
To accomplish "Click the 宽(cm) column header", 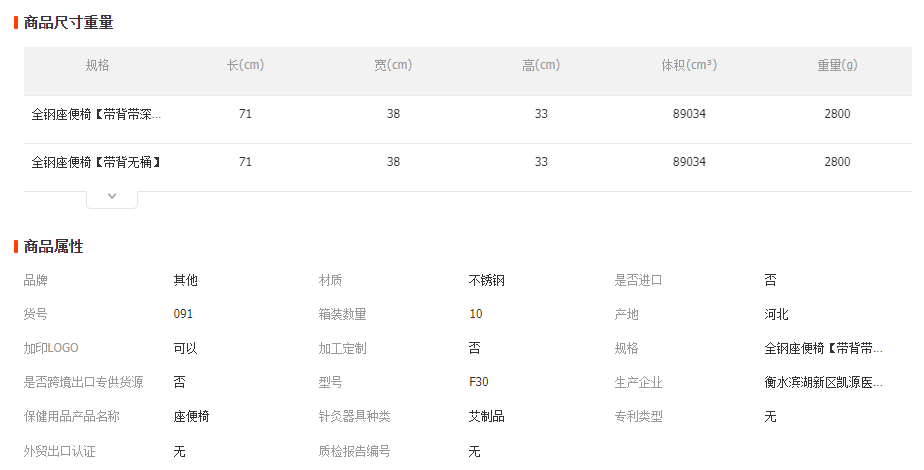I will point(393,65).
